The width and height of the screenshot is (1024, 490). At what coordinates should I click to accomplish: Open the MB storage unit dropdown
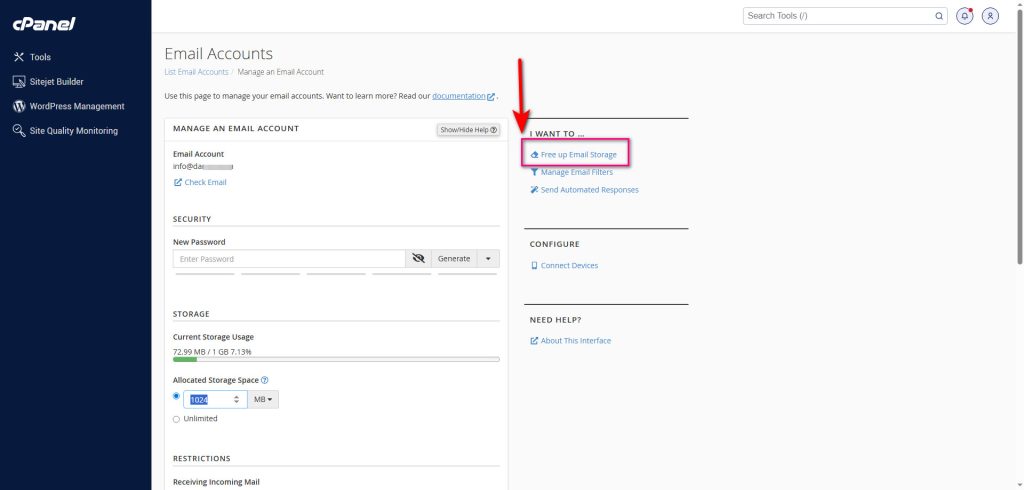point(264,399)
